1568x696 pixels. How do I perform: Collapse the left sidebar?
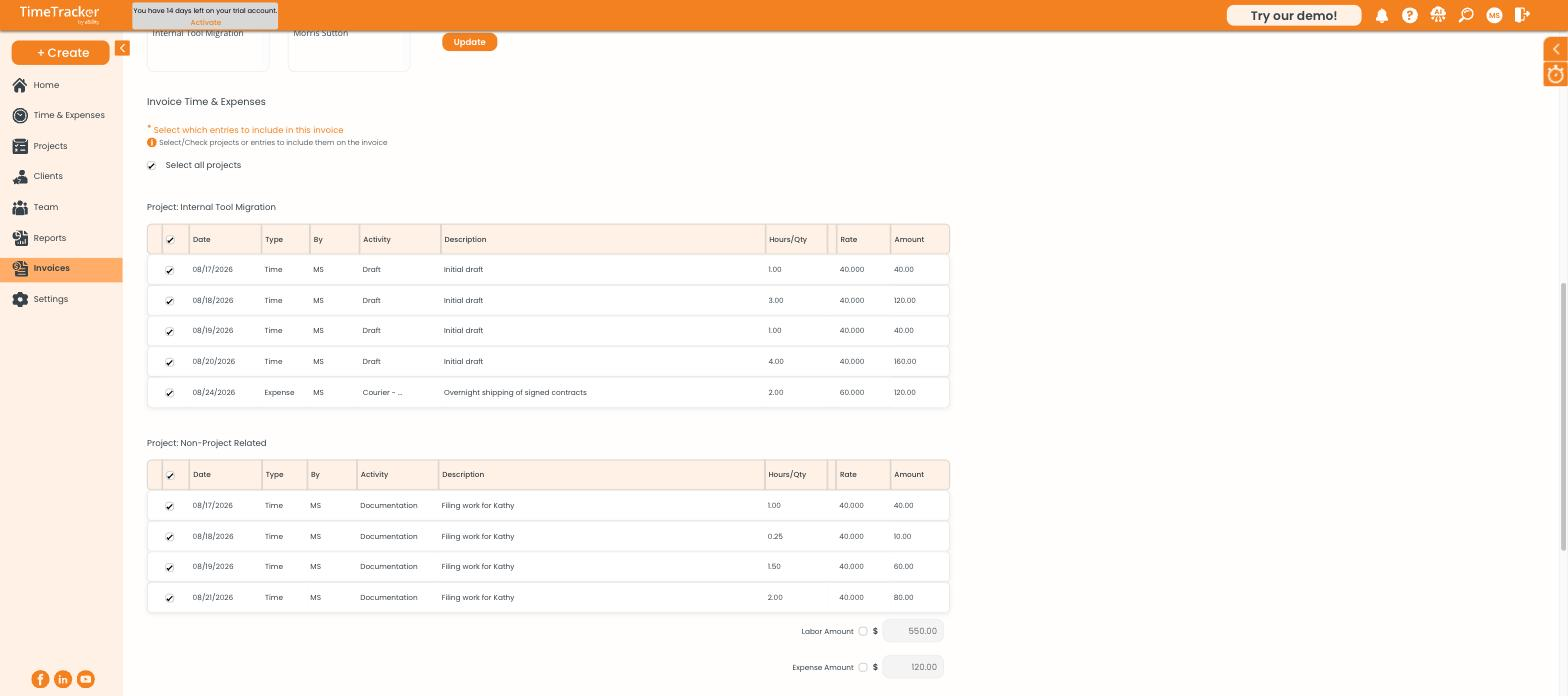click(x=122, y=48)
